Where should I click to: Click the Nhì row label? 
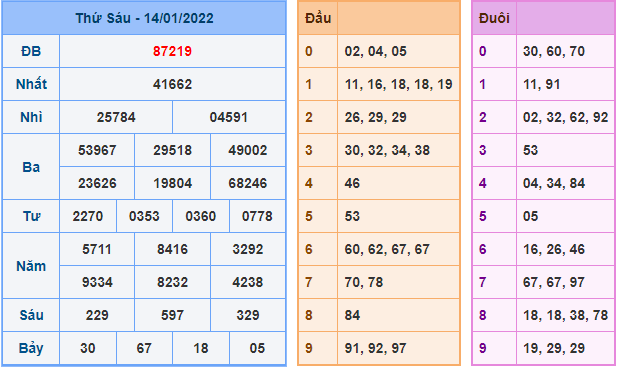(x=31, y=117)
